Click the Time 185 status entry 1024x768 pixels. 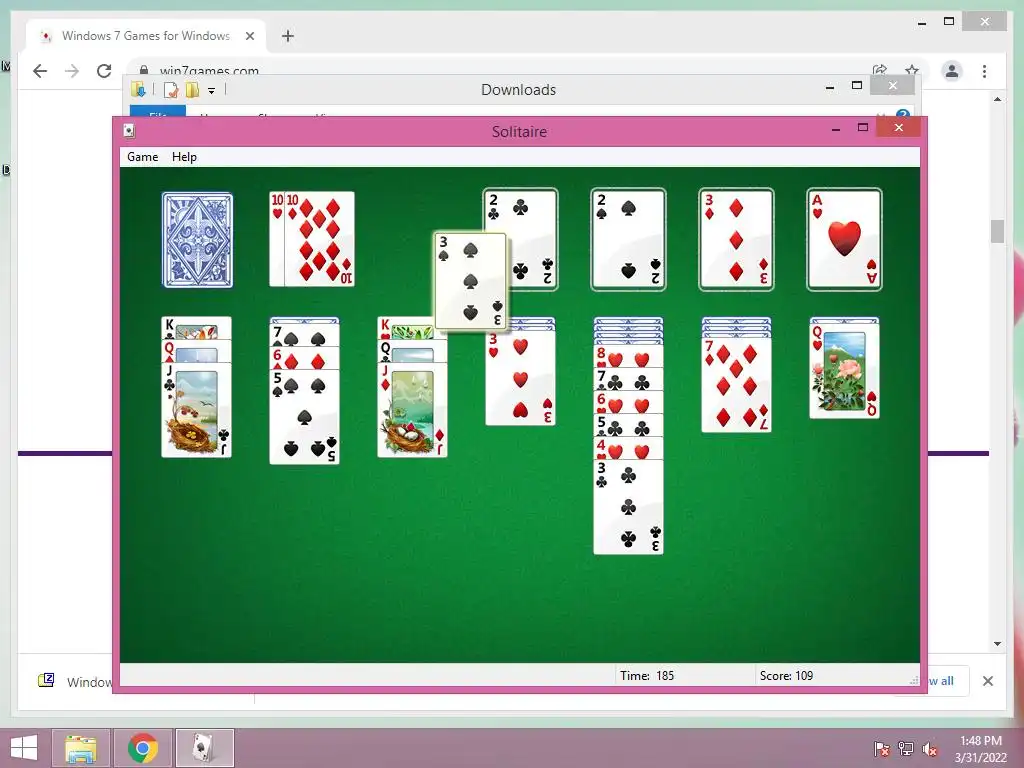647,676
